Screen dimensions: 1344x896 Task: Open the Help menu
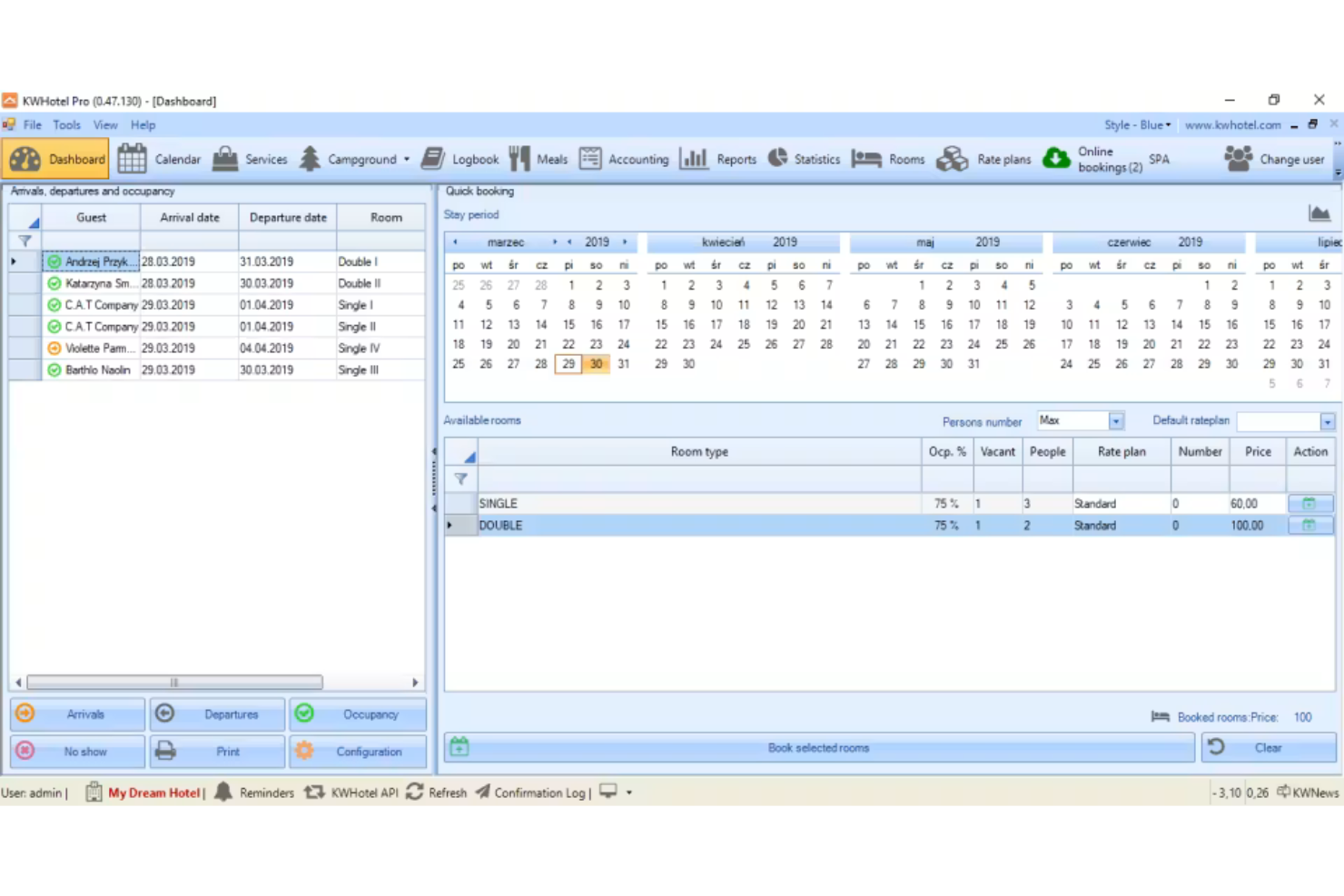[143, 125]
